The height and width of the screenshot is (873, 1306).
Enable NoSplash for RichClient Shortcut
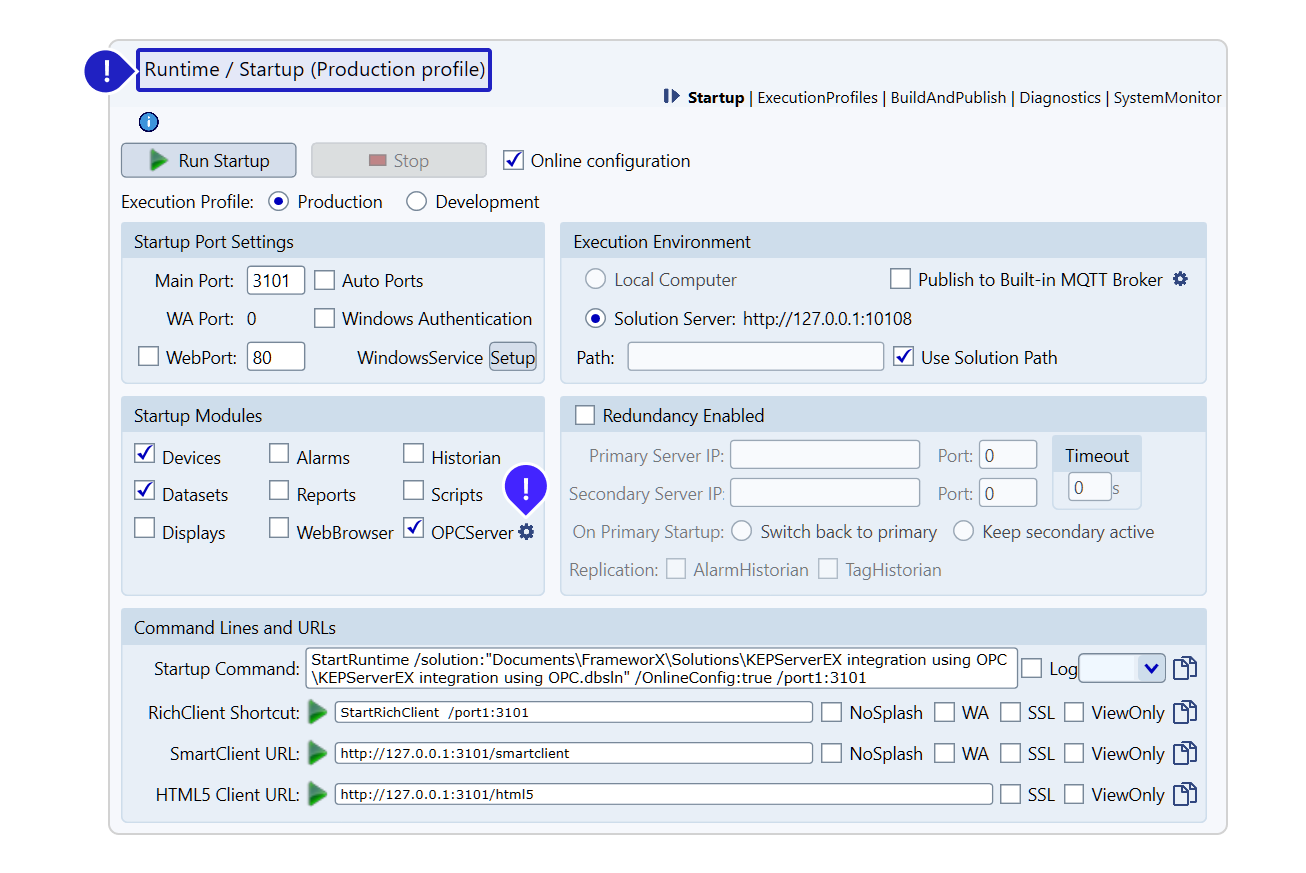pos(831,712)
